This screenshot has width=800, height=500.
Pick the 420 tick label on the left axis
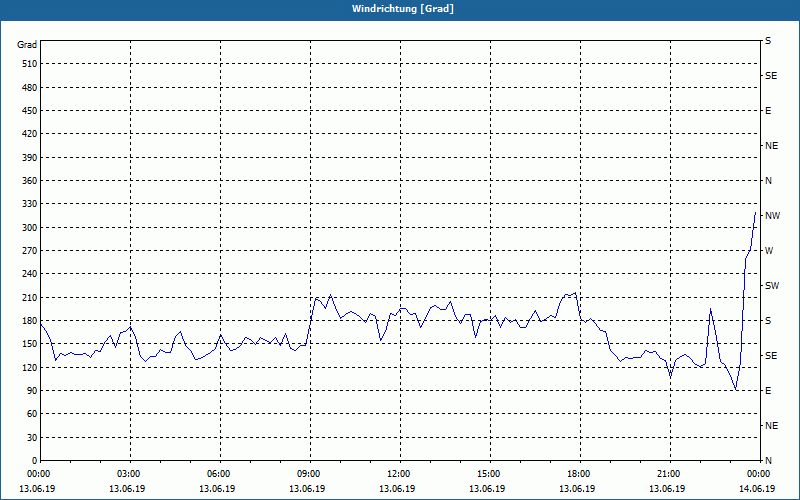pos(30,134)
